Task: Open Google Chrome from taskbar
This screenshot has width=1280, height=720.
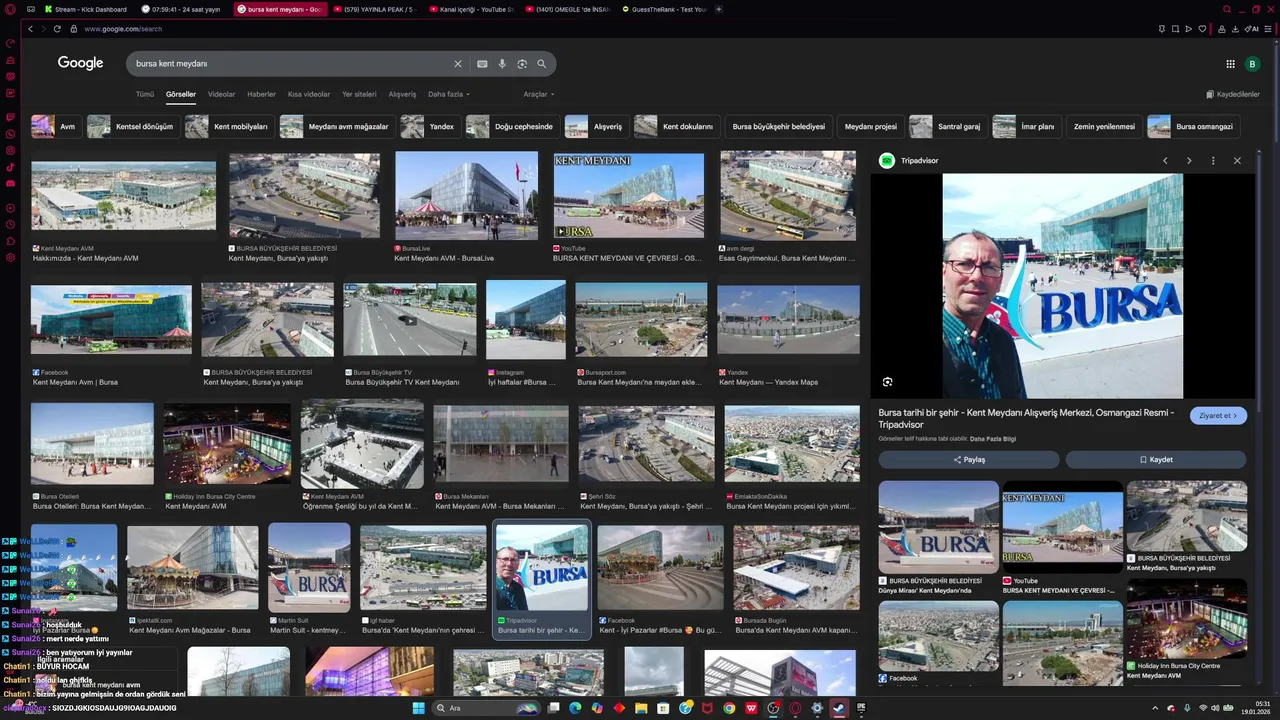Action: pyautogui.click(x=729, y=708)
